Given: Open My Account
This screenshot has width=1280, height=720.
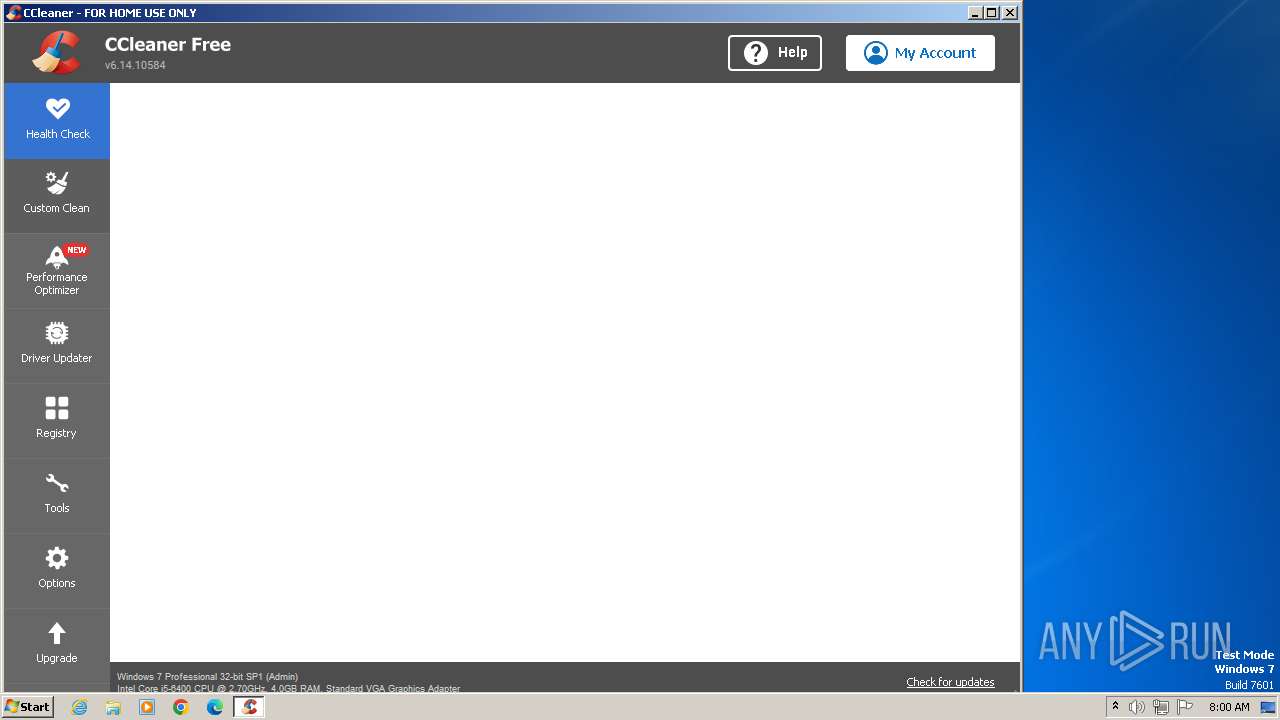Looking at the screenshot, I should (920, 53).
